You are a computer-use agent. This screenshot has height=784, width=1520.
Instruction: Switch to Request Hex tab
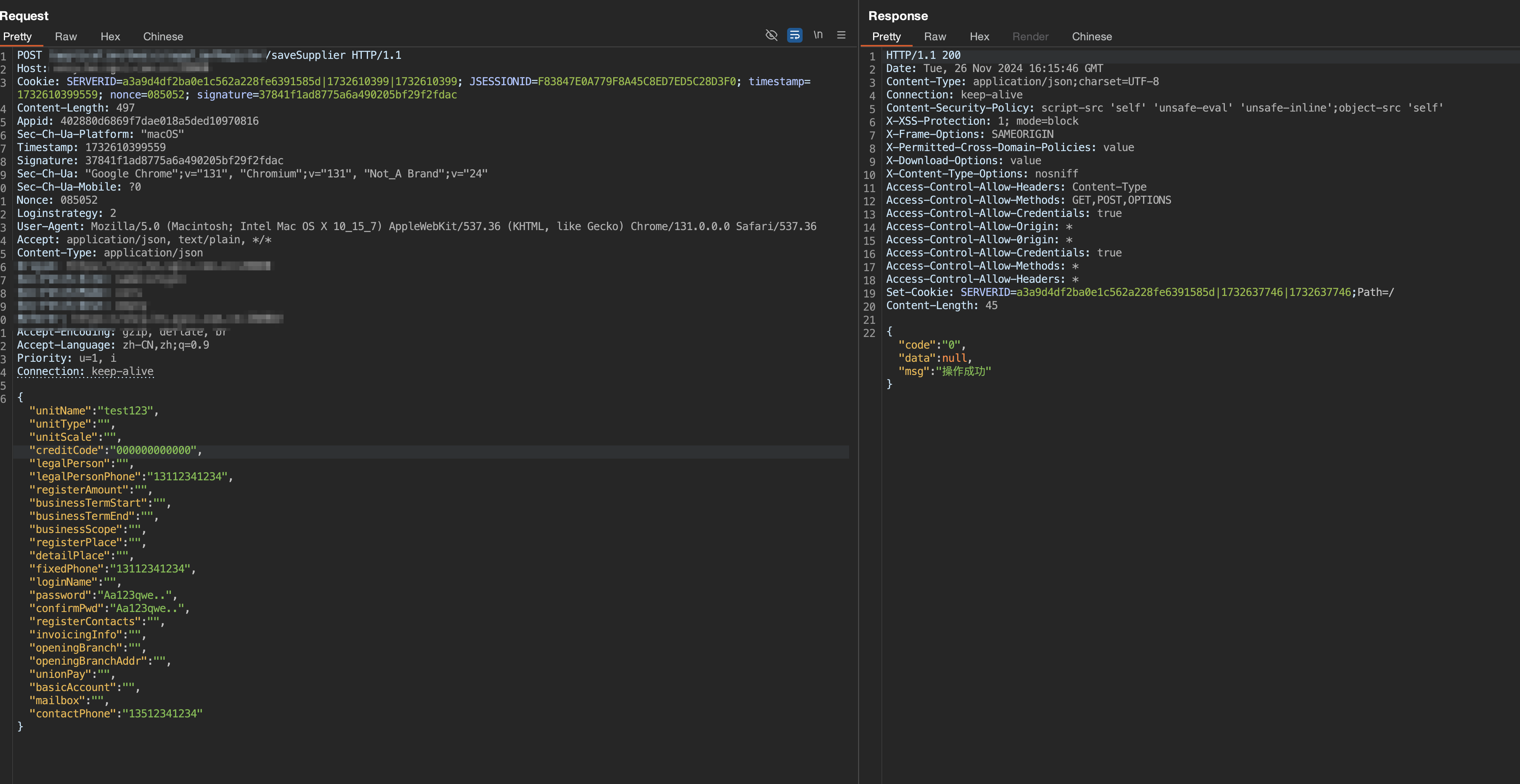pos(110,36)
